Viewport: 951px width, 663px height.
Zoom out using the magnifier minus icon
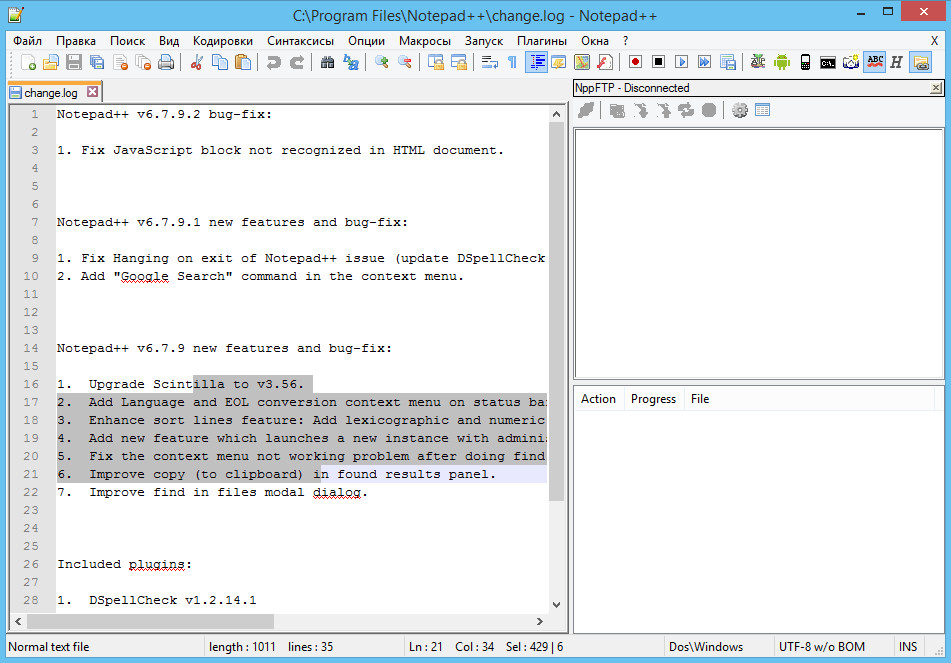point(405,62)
